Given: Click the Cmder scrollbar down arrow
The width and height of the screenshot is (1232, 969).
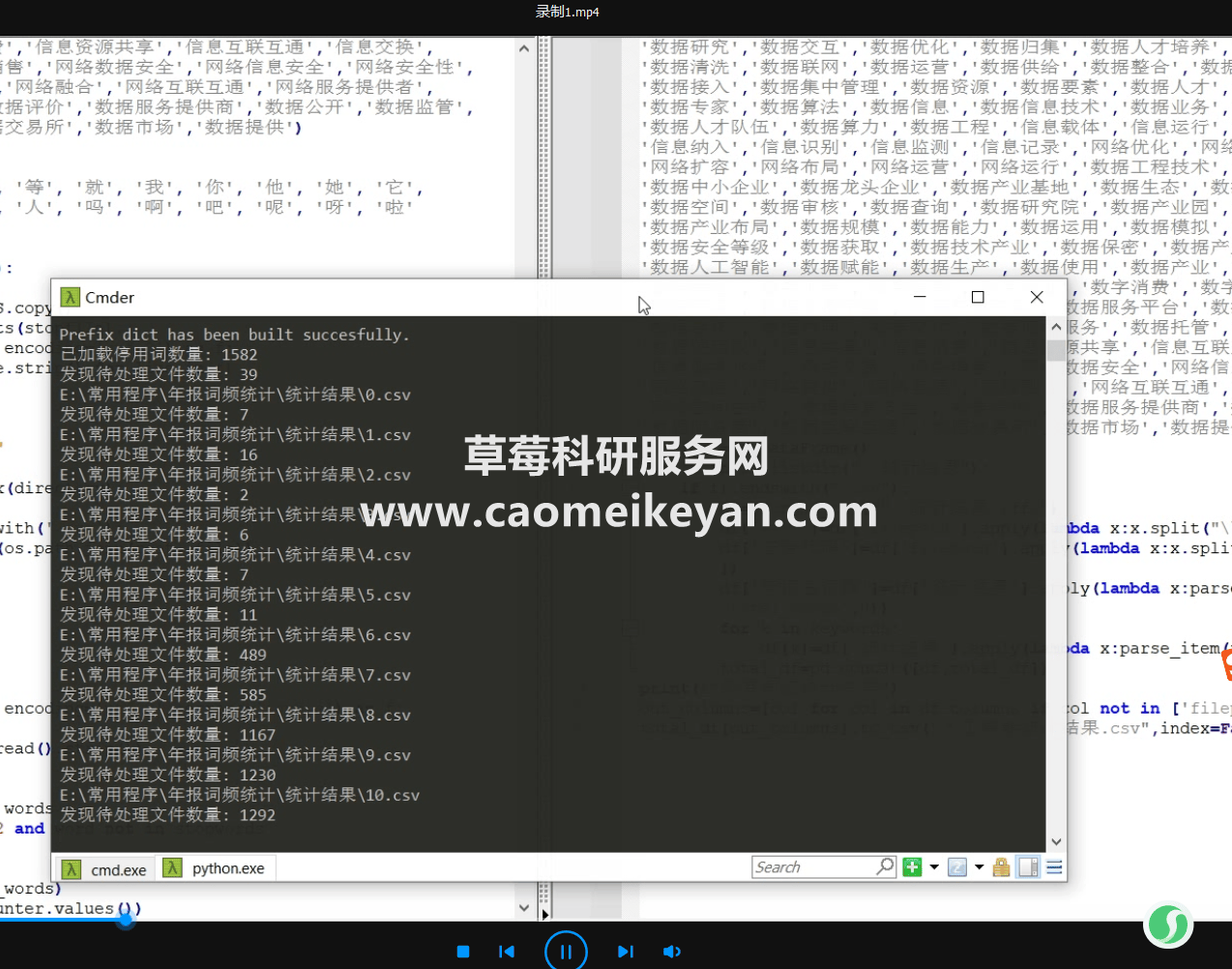Looking at the screenshot, I should point(1056,841).
